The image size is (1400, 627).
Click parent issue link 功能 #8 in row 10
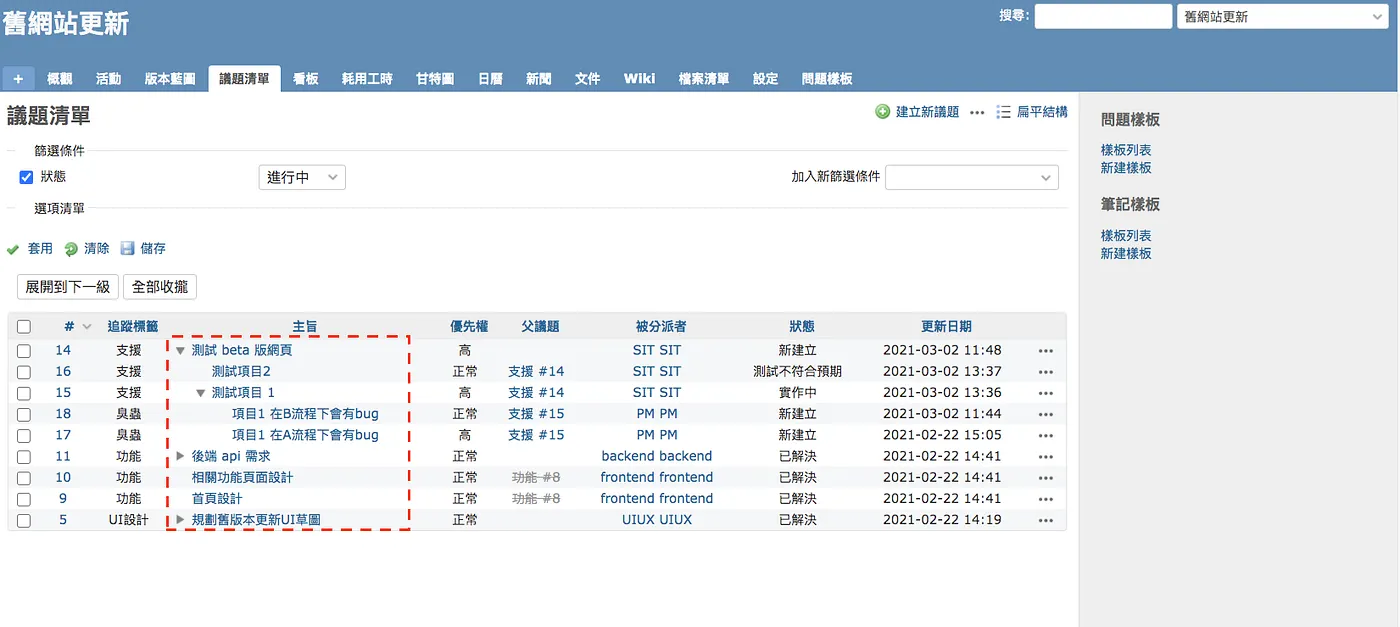coord(536,478)
